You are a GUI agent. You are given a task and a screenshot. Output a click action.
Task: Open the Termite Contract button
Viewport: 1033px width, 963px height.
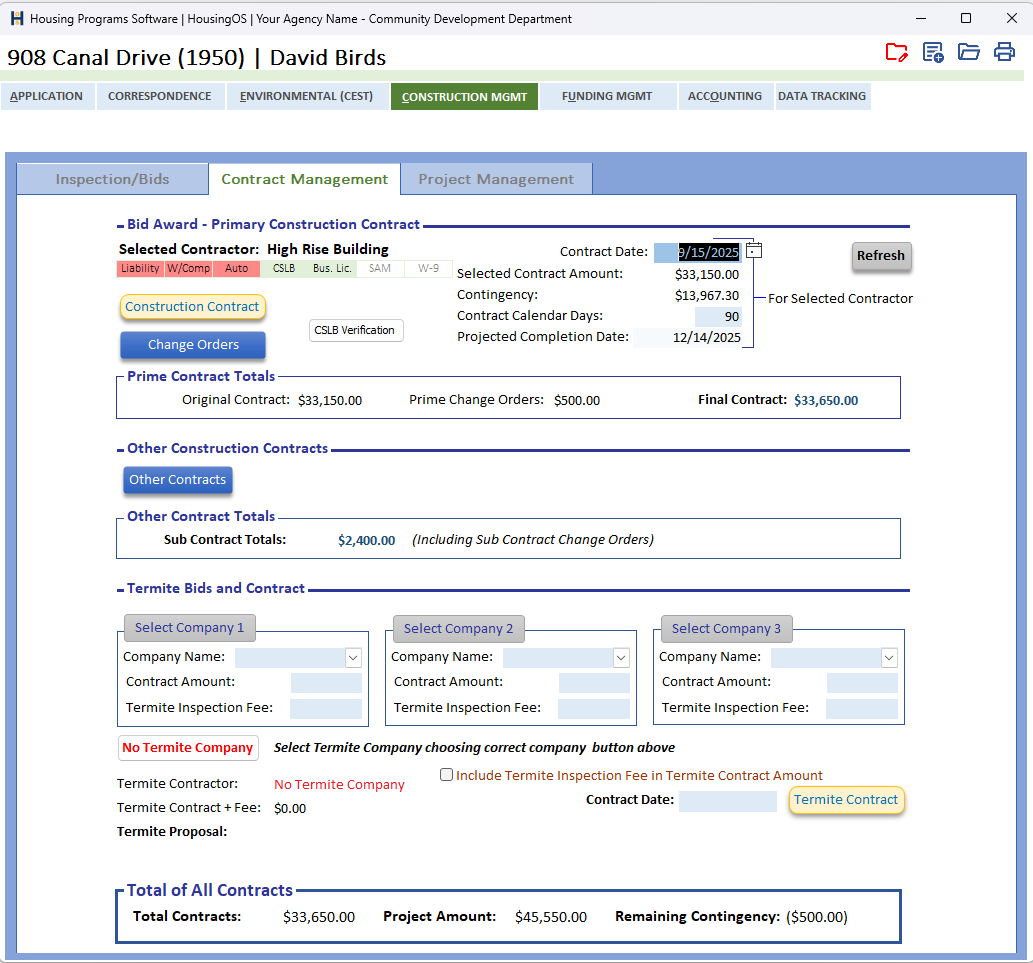(x=846, y=800)
